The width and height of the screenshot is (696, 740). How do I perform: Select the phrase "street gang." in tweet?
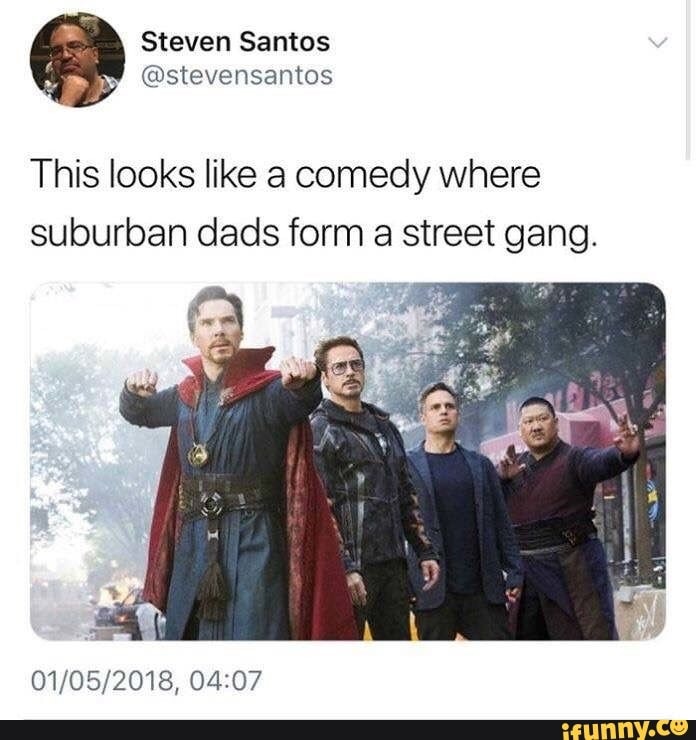(499, 235)
